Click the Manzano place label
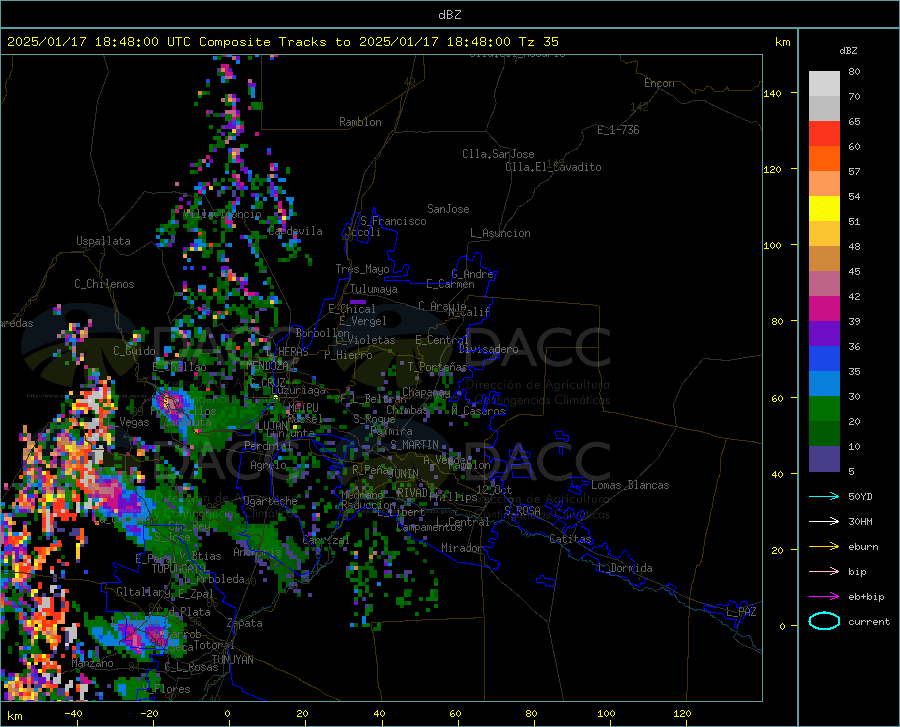 point(92,663)
